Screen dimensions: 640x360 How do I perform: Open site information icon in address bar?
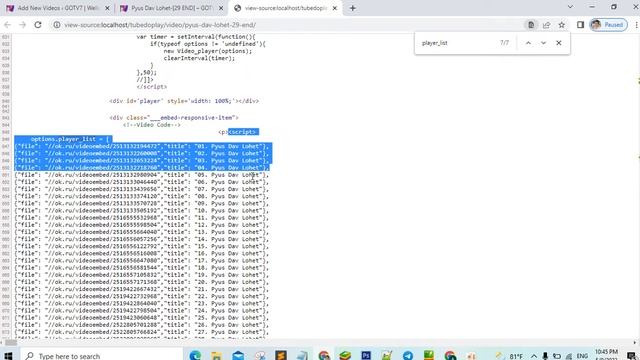[x=57, y=25]
